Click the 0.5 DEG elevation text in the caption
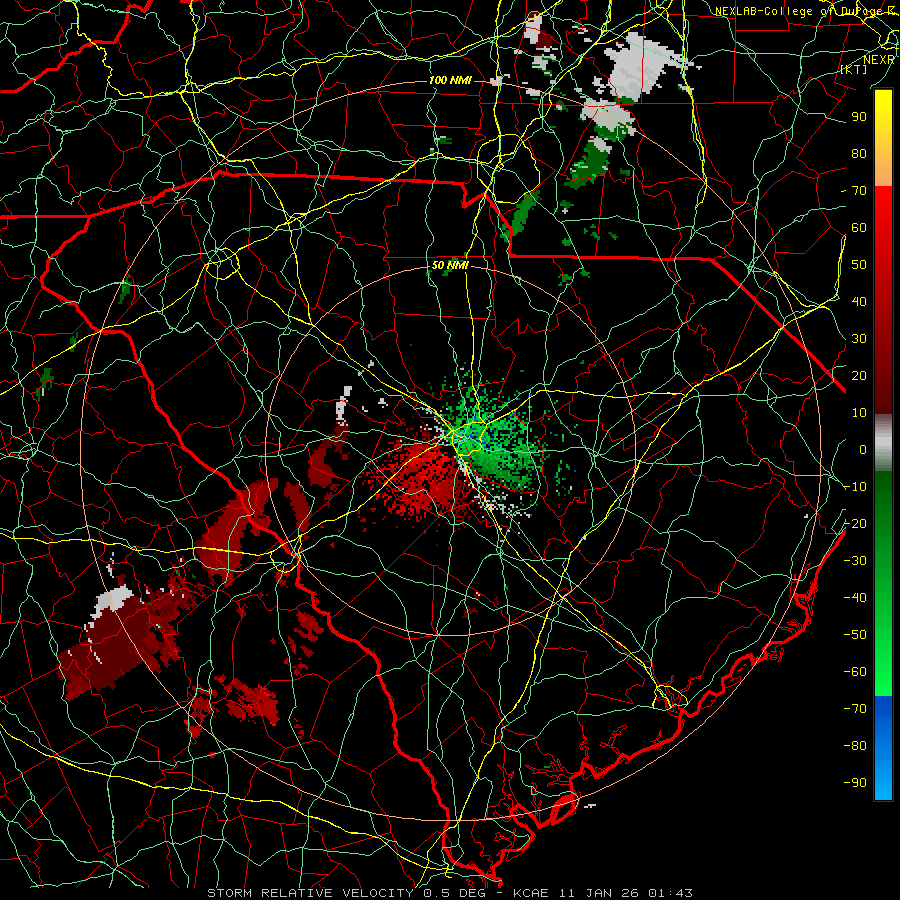Viewport: 900px width, 900px height. pos(455,893)
